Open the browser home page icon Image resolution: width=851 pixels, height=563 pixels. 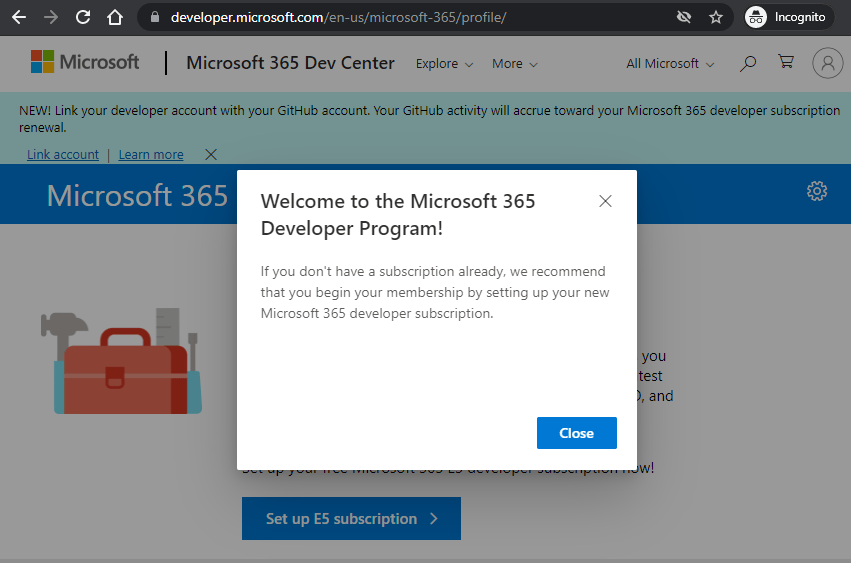115,17
